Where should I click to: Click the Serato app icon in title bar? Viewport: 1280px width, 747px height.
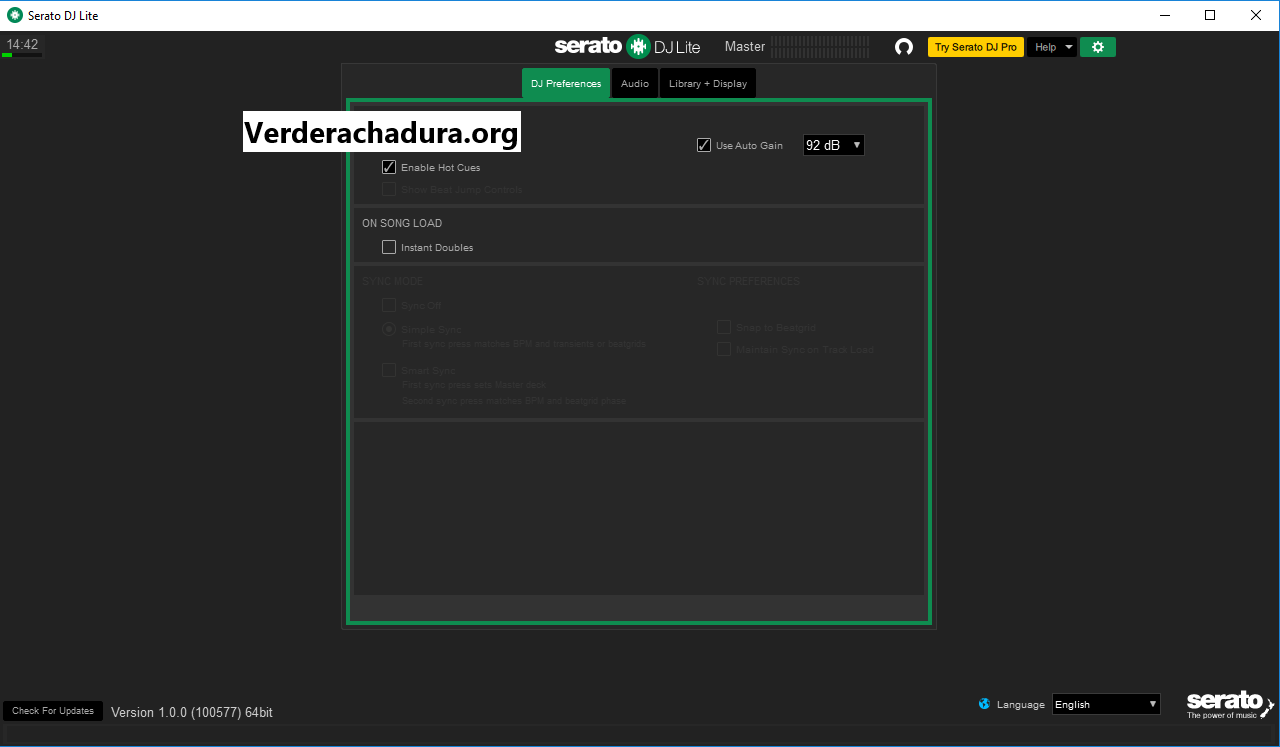click(14, 15)
